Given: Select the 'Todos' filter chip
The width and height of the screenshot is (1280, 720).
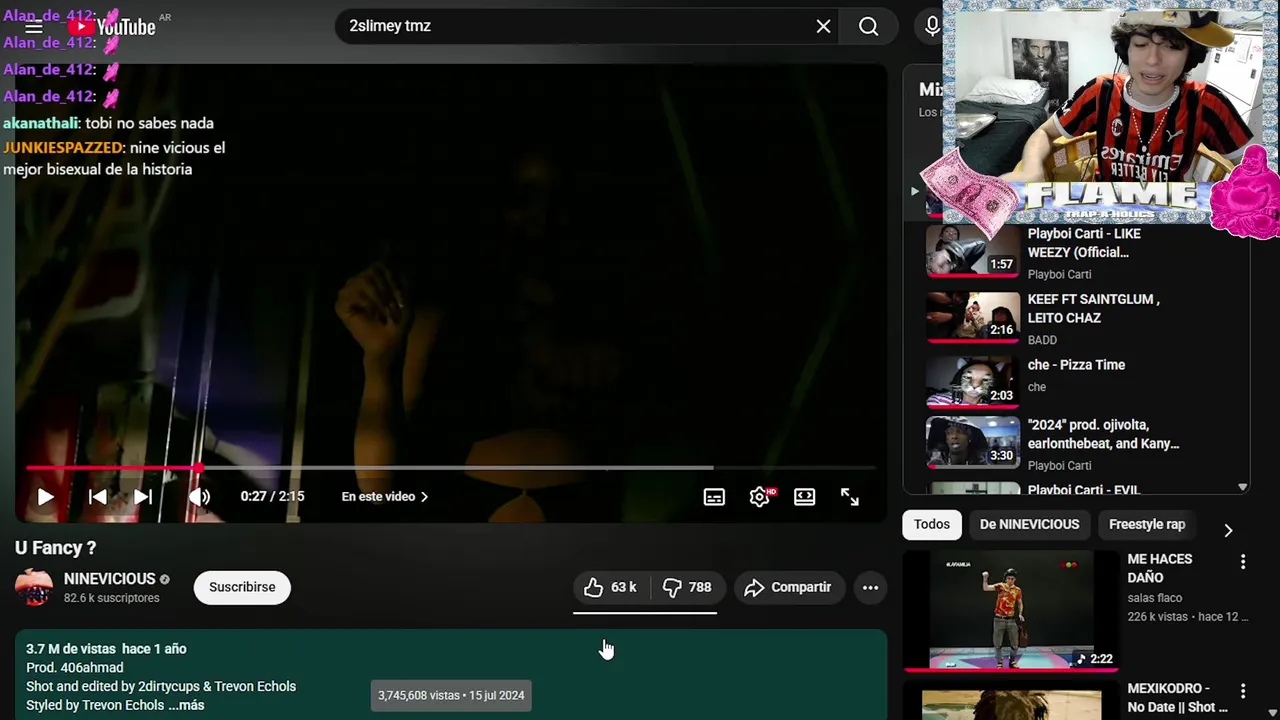Looking at the screenshot, I should click(932, 524).
